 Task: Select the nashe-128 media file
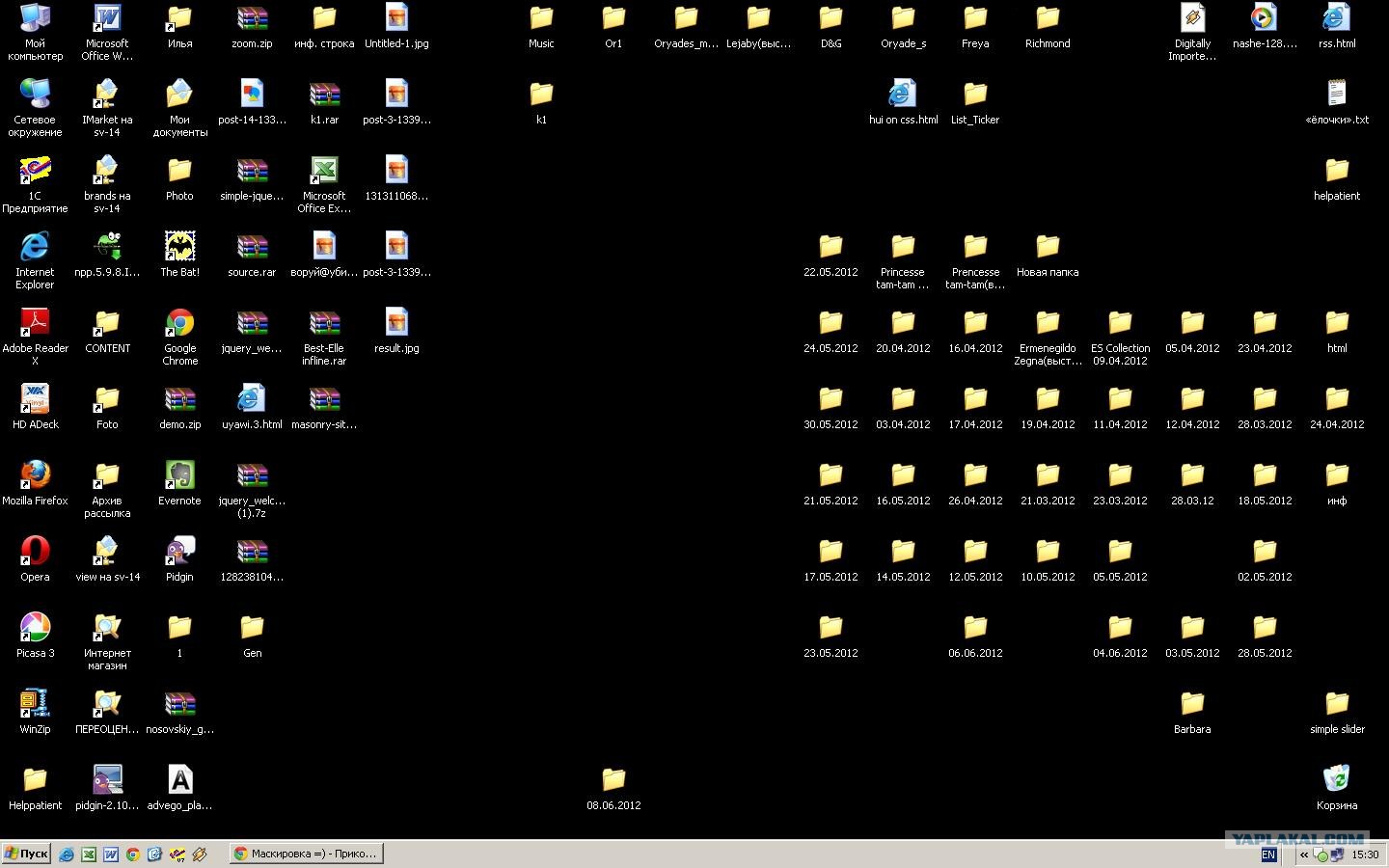tap(1265, 25)
